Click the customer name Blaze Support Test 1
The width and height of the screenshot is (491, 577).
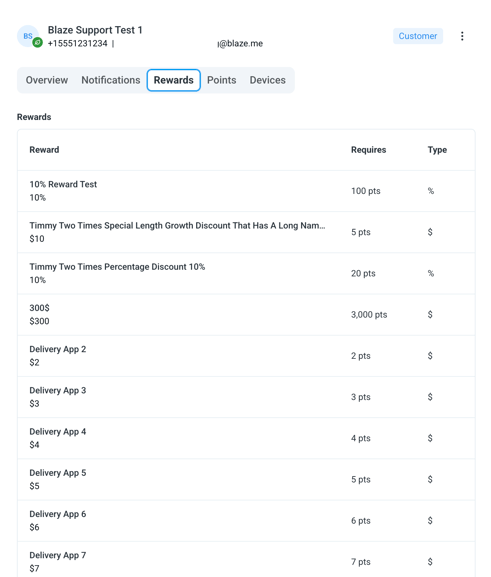(x=95, y=30)
